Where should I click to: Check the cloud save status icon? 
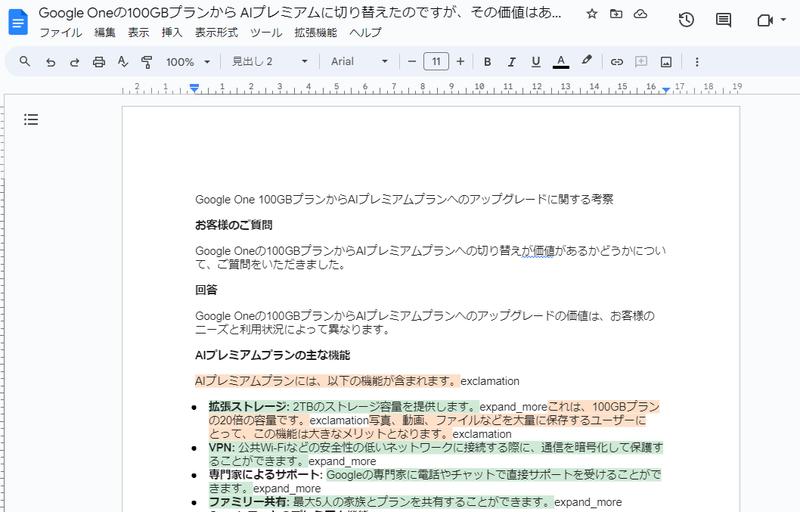(x=640, y=14)
